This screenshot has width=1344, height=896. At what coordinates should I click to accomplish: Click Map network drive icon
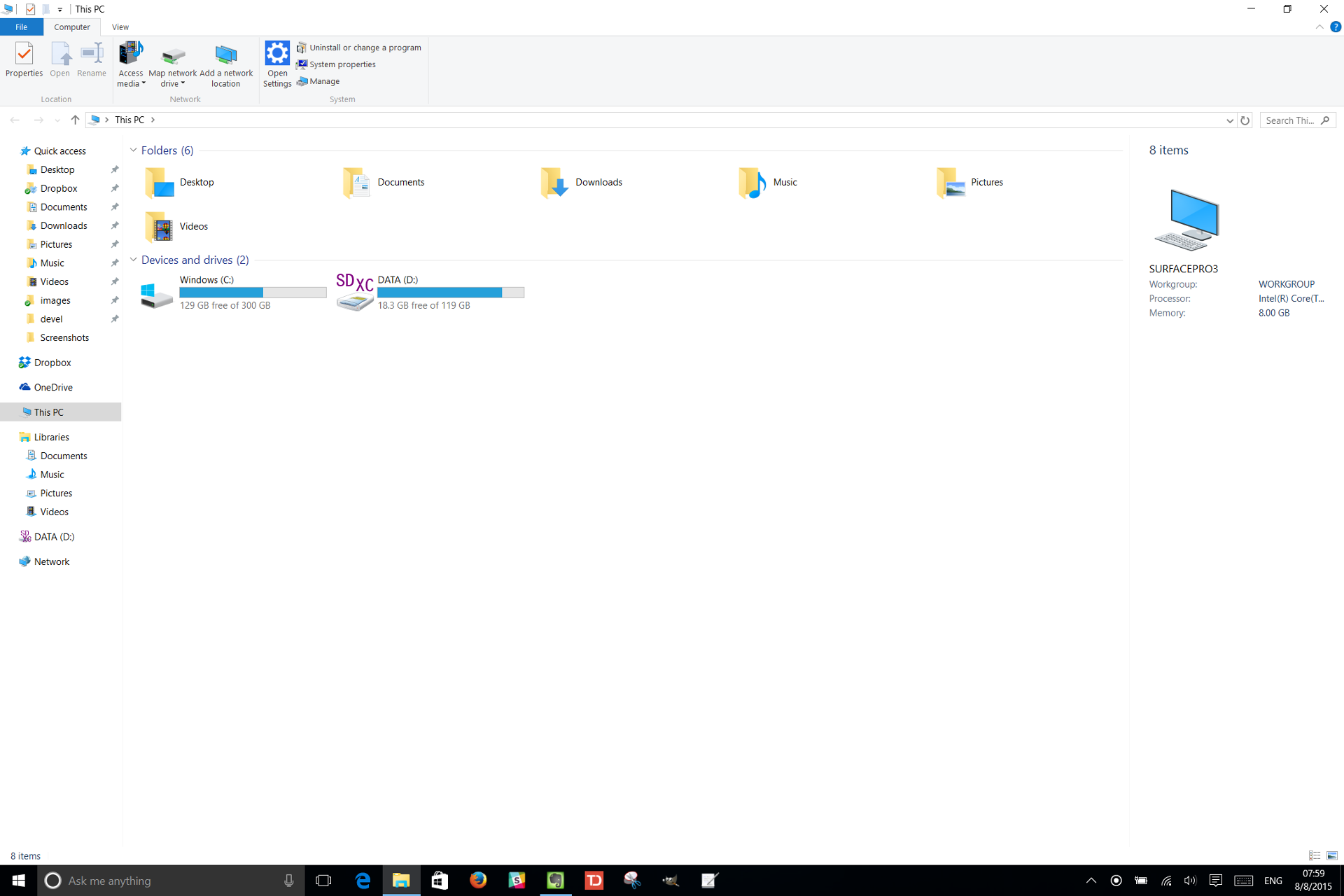pyautogui.click(x=172, y=56)
